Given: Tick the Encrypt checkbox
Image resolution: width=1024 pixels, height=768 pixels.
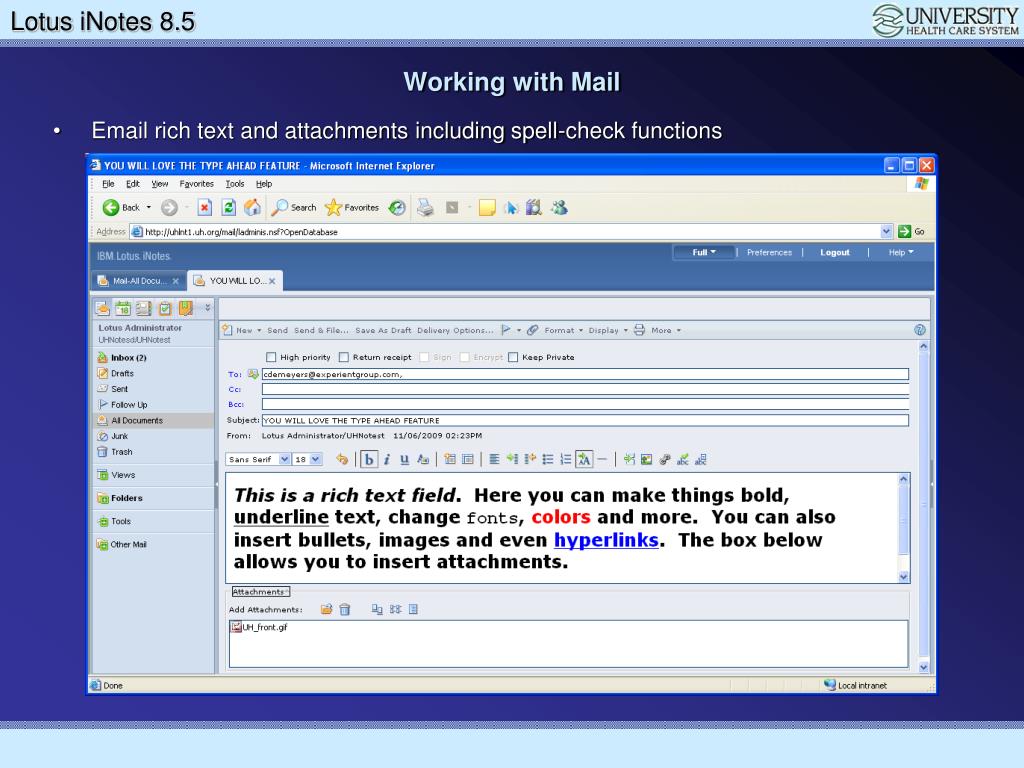Looking at the screenshot, I should [x=464, y=357].
